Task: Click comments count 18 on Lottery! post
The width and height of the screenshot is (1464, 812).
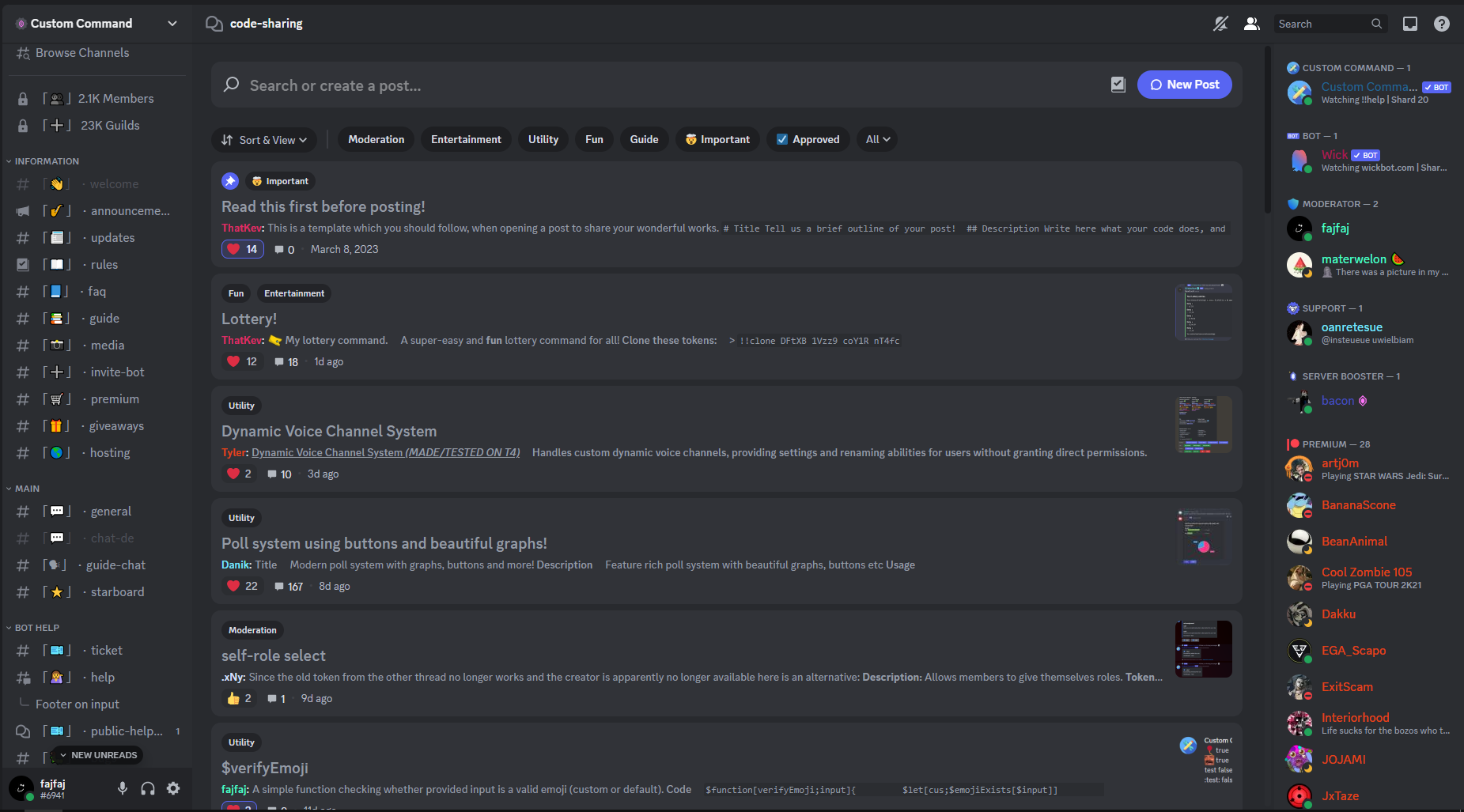Action: [x=286, y=362]
